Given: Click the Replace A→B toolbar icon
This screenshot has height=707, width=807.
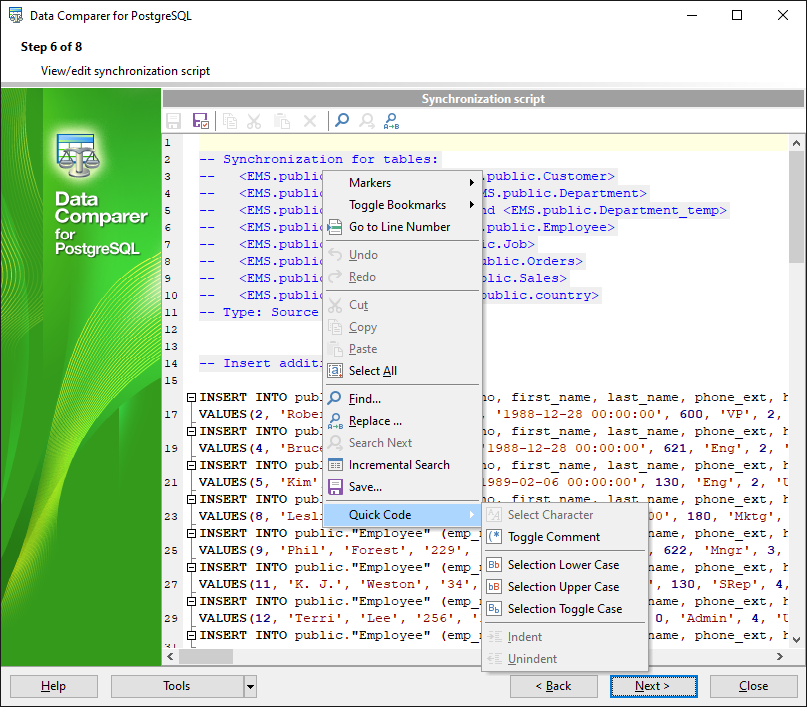Looking at the screenshot, I should [x=392, y=121].
